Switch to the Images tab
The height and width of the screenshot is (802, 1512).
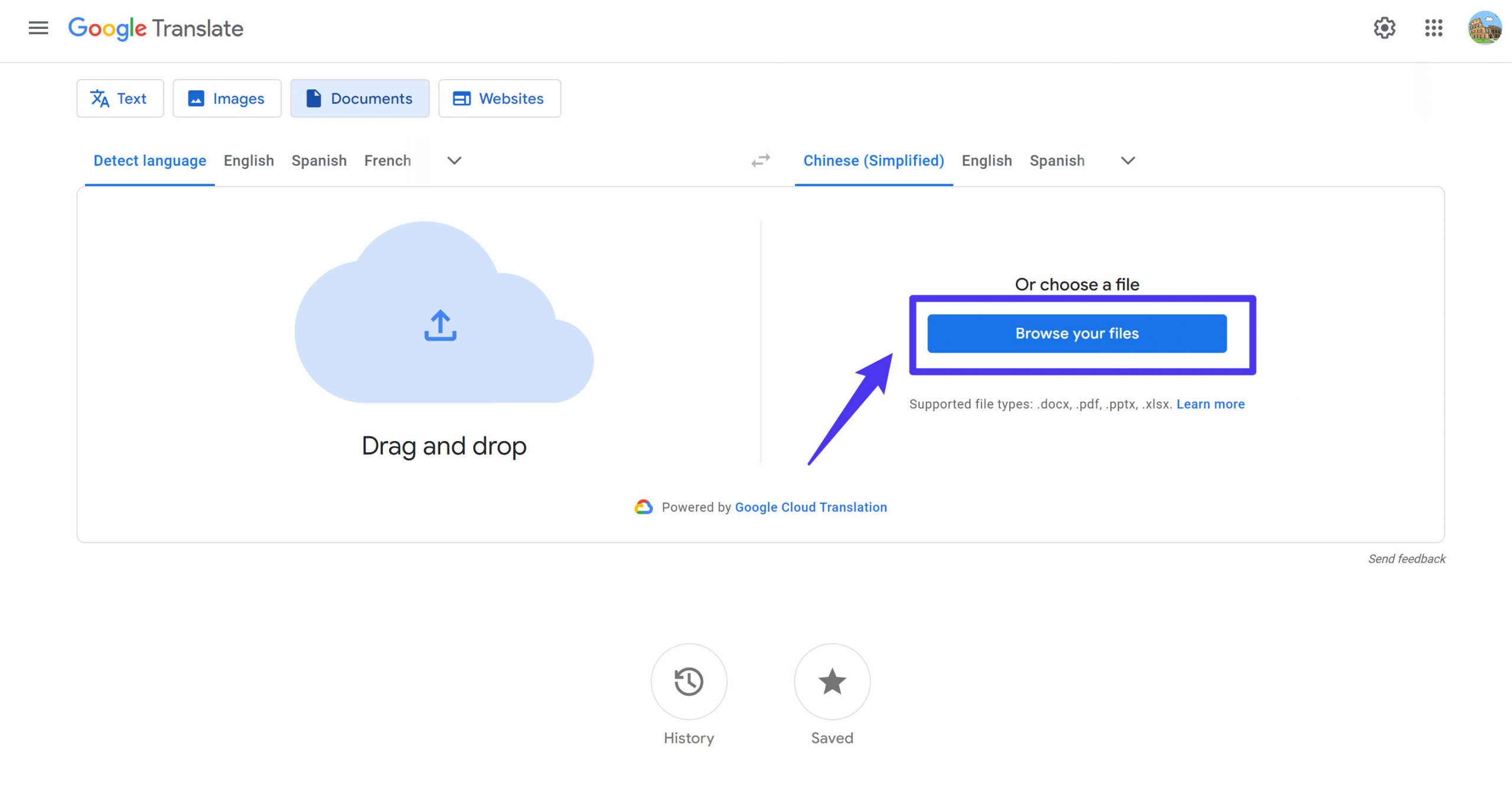pyautogui.click(x=227, y=99)
